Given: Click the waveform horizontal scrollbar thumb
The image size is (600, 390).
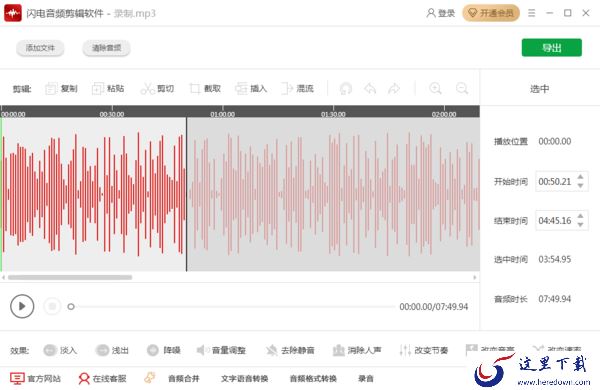Looking at the screenshot, I should 70,277.
